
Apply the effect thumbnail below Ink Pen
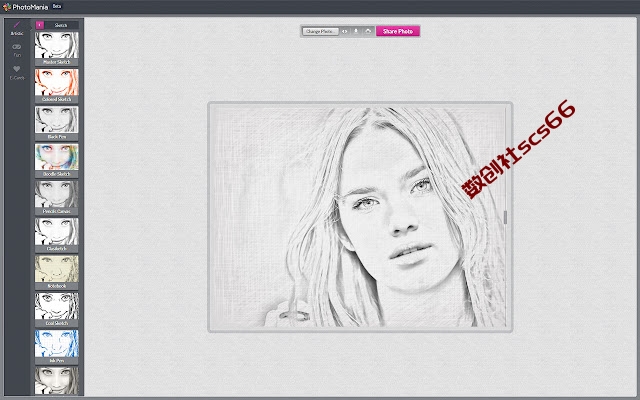[56, 380]
